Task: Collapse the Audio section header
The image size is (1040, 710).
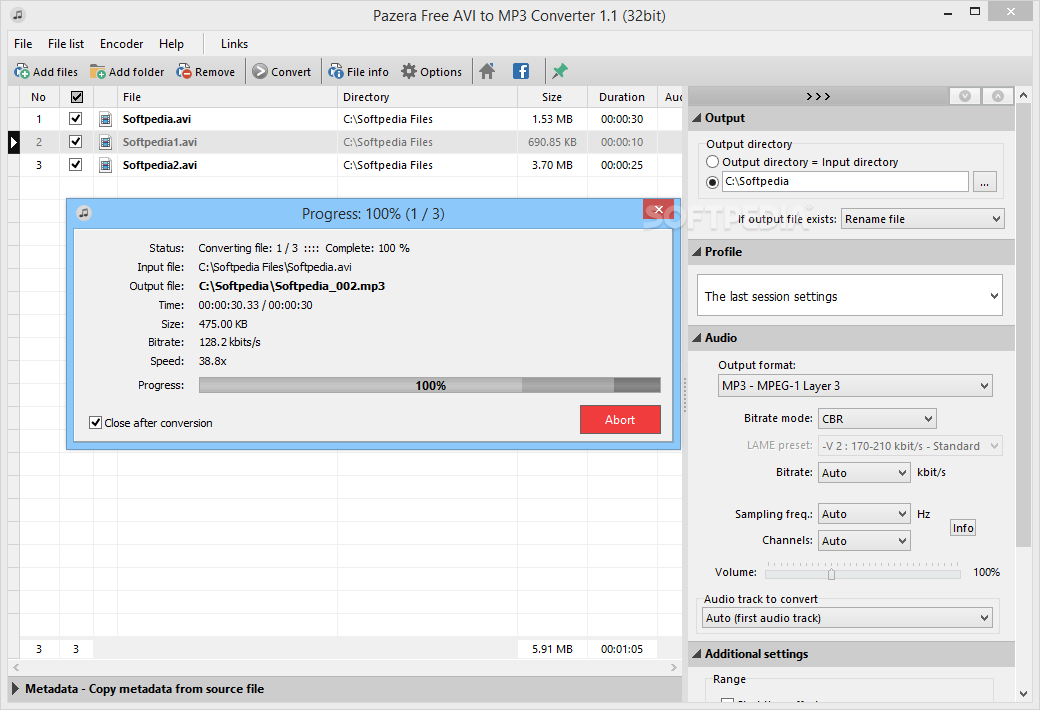Action: pos(852,338)
